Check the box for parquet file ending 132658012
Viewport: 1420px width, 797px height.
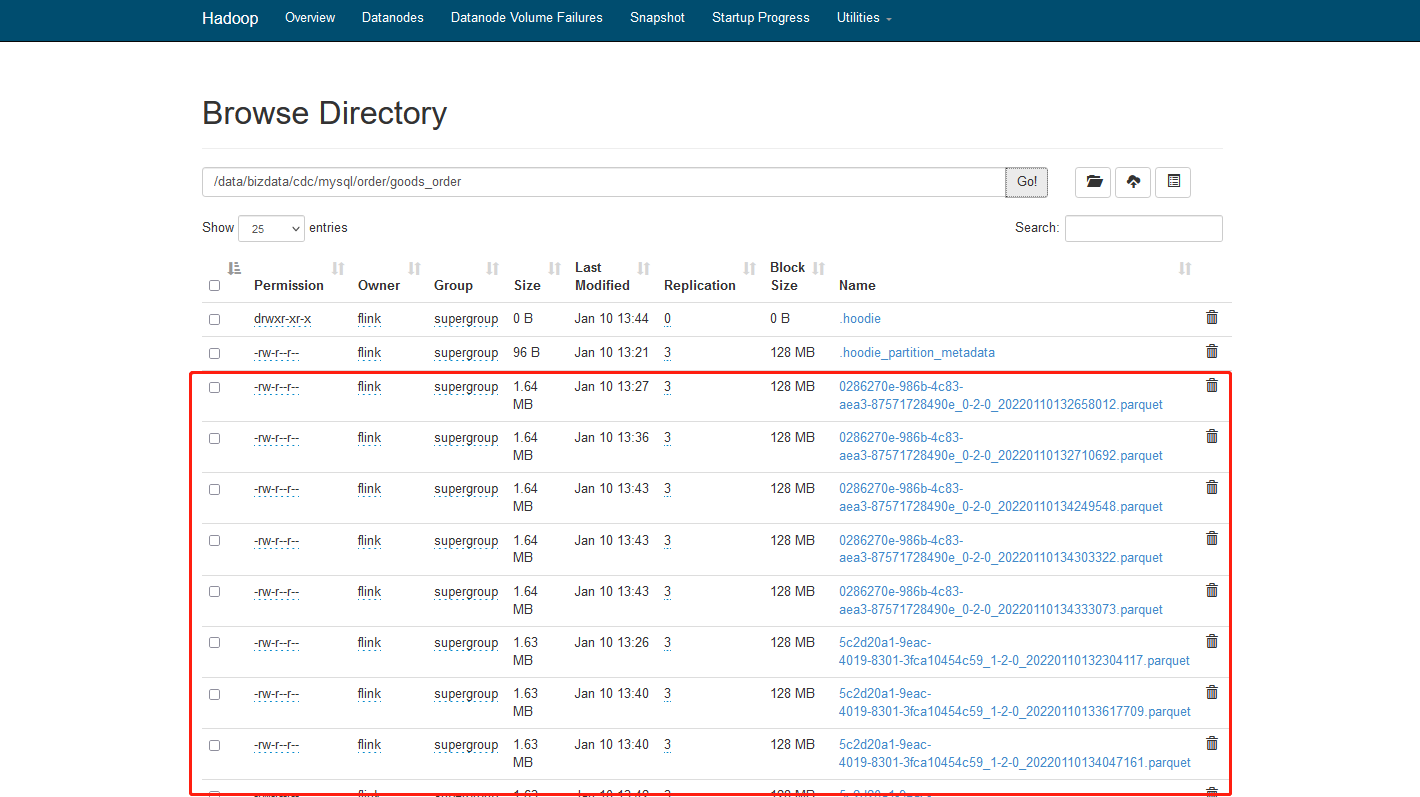(x=214, y=388)
